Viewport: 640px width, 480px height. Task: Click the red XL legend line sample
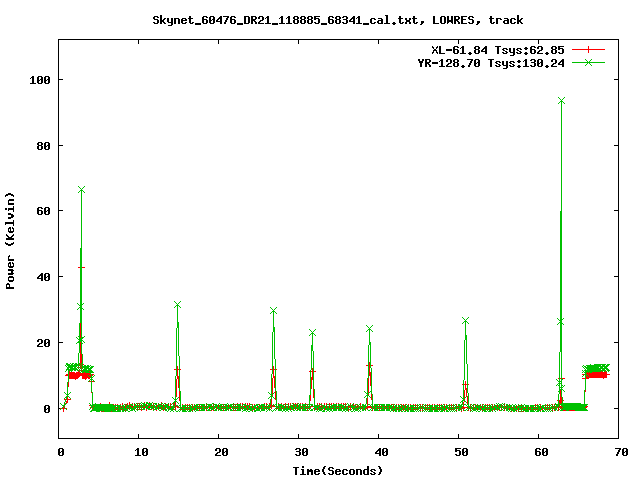coord(588,50)
